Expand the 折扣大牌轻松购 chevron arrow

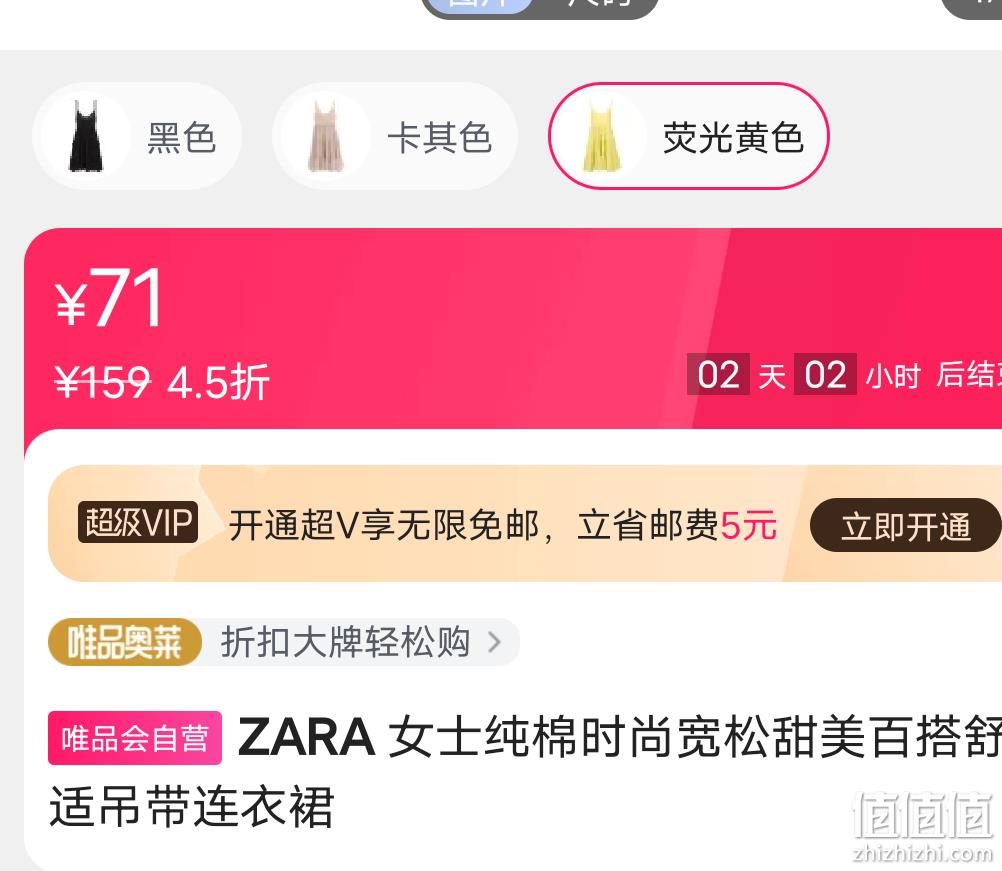494,642
